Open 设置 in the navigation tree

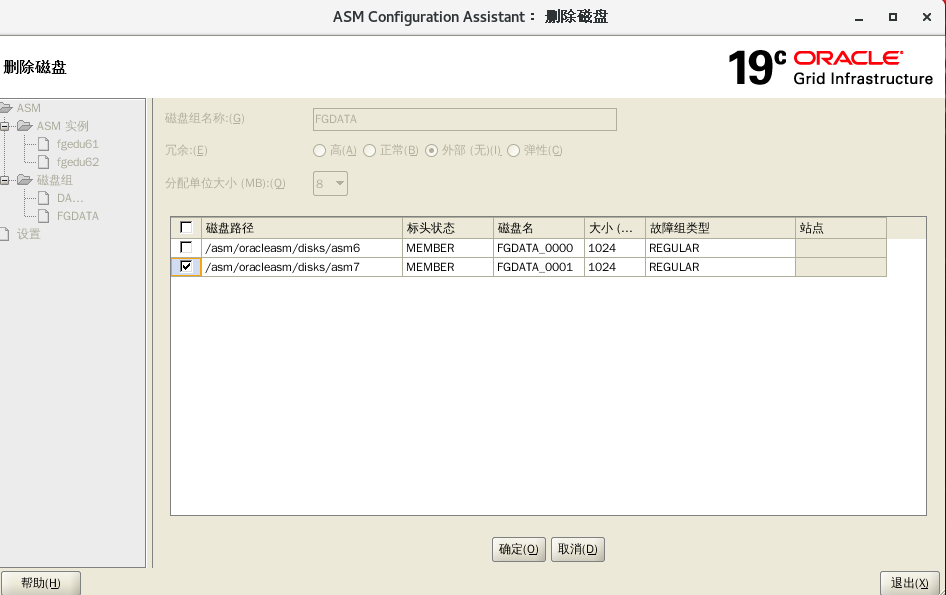[x=28, y=234]
